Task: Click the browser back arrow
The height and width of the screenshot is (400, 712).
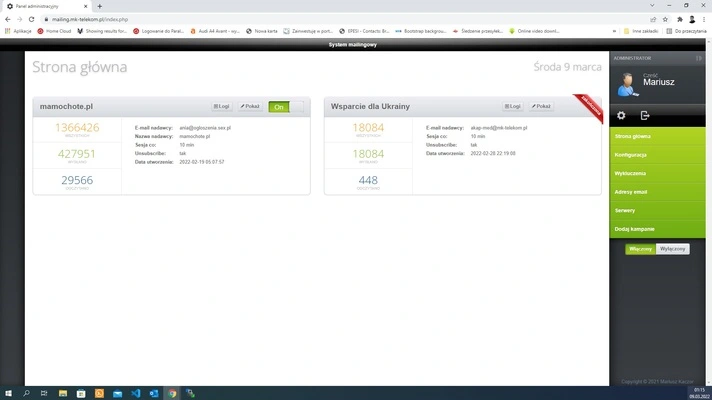Action: [x=8, y=20]
